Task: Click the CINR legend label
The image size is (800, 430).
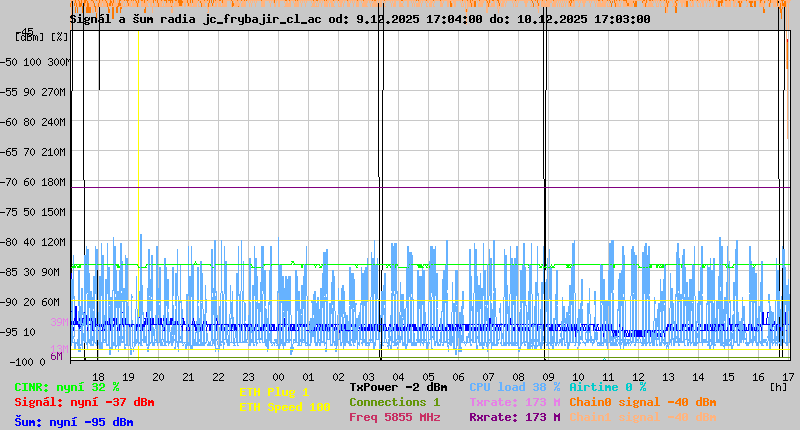Action: click(x=67, y=387)
